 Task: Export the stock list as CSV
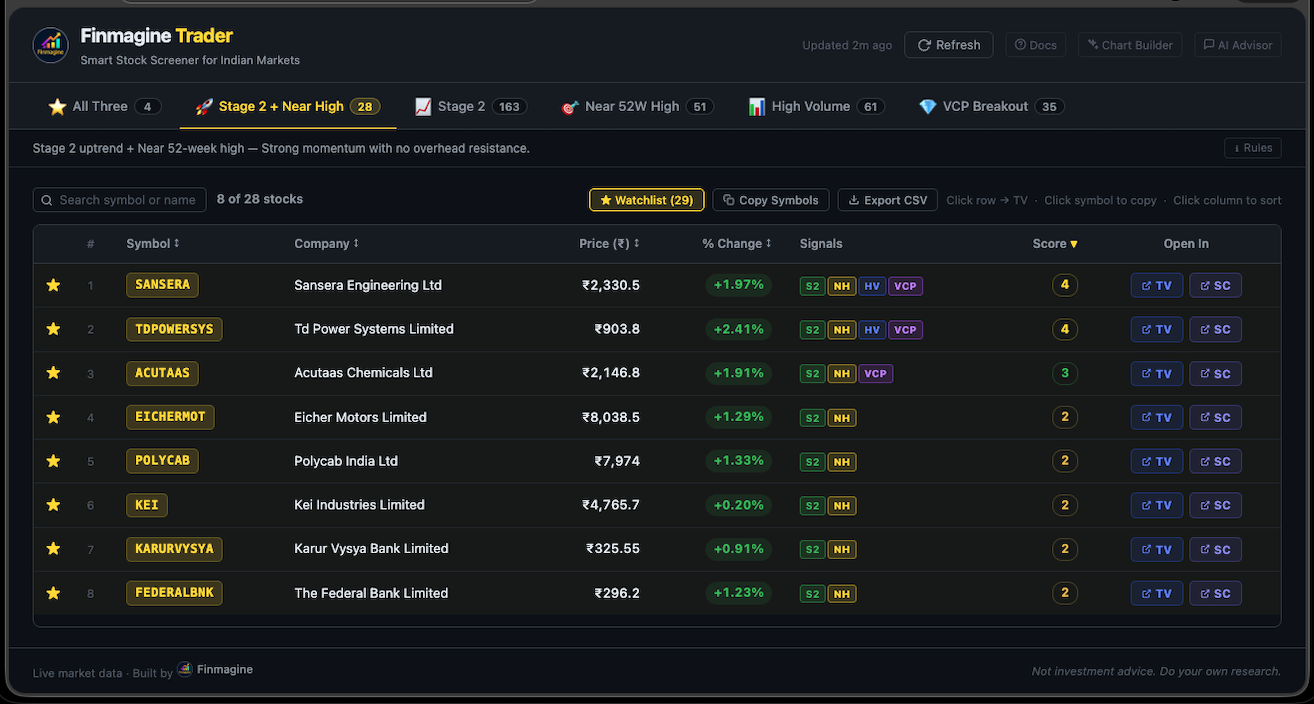click(x=887, y=199)
